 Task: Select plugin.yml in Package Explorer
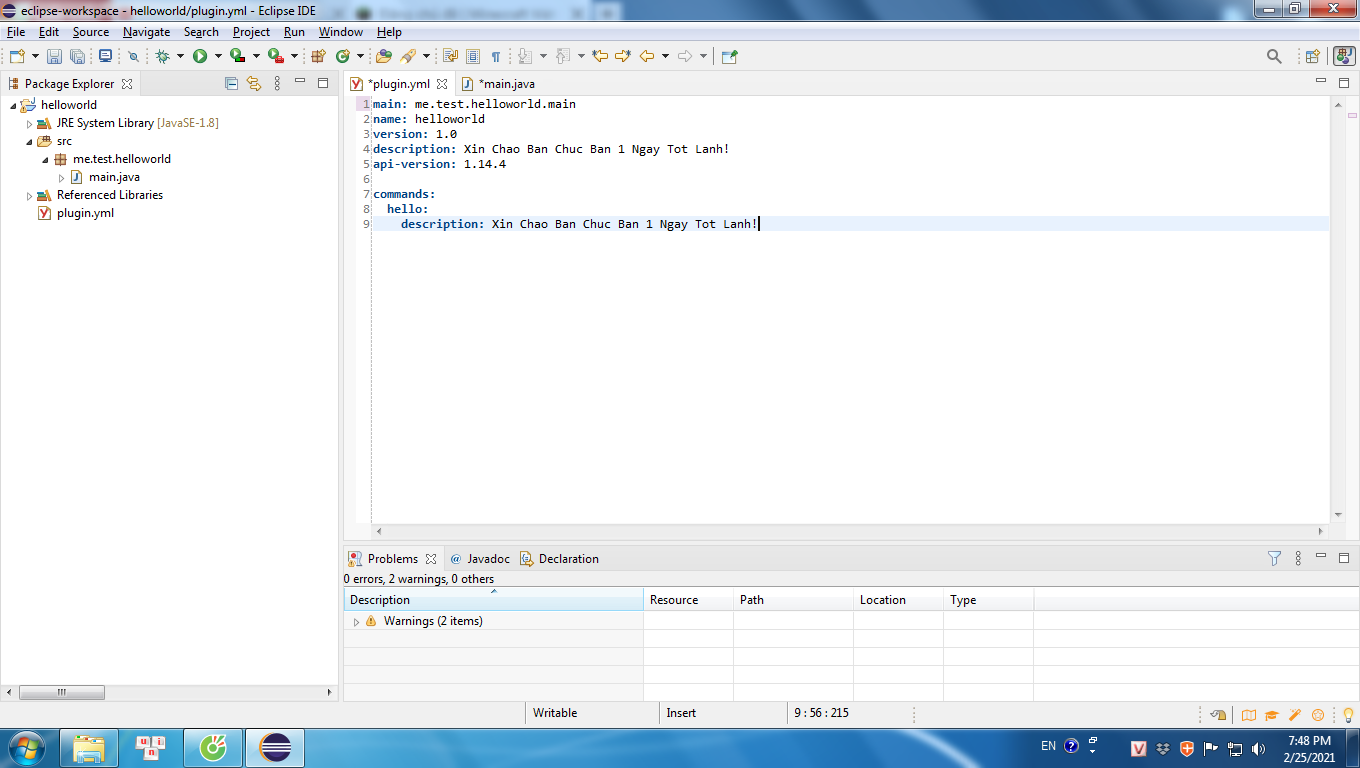[x=85, y=213]
